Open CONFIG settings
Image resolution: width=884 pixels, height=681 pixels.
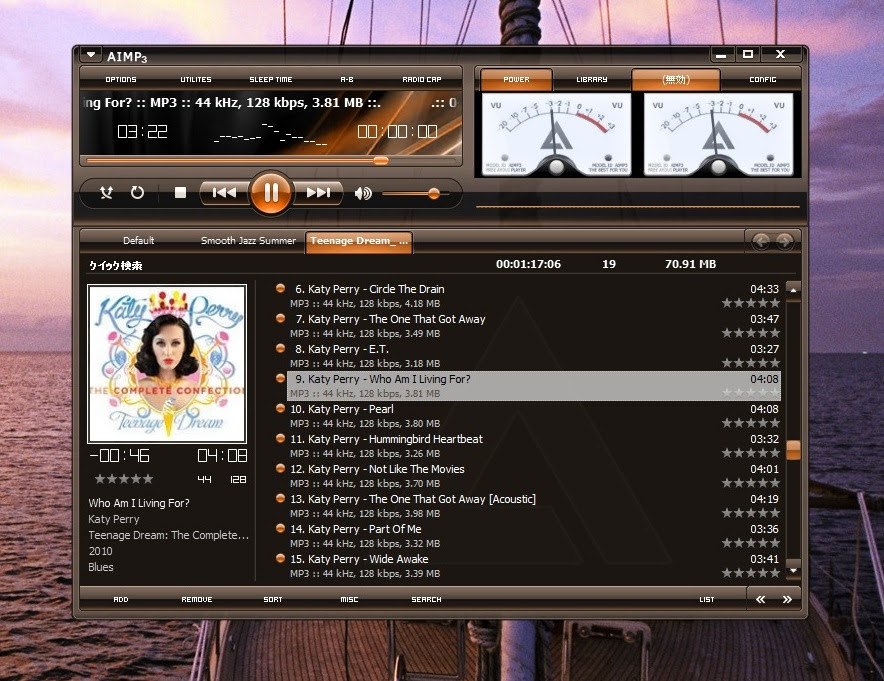(x=763, y=79)
